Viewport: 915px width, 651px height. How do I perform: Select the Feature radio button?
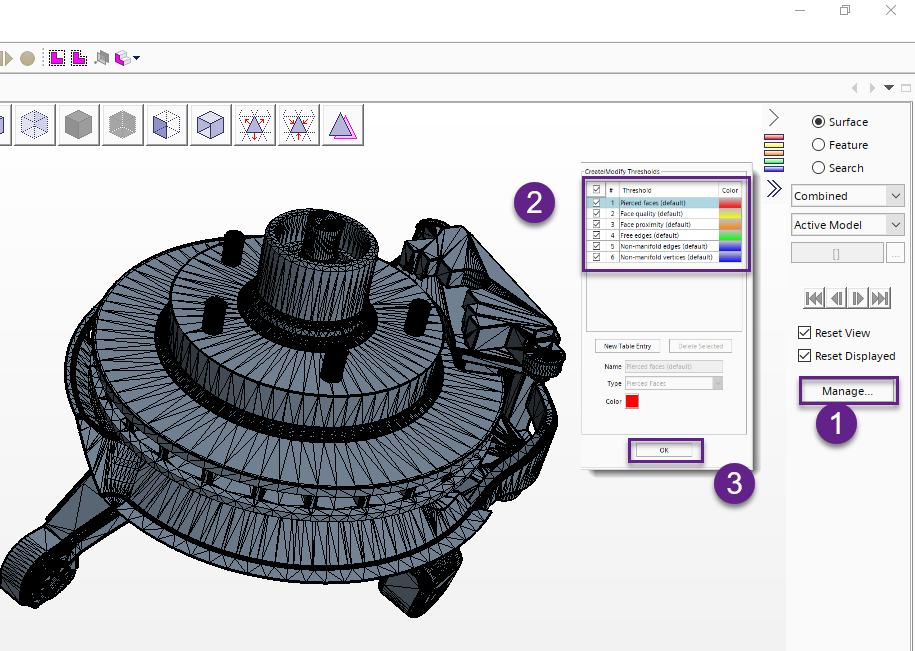(x=818, y=145)
